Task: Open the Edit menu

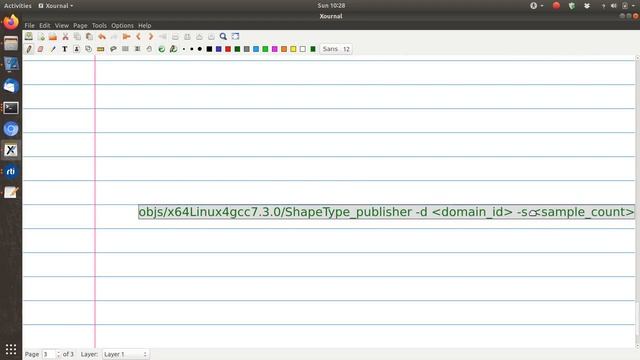Action: (x=44, y=25)
